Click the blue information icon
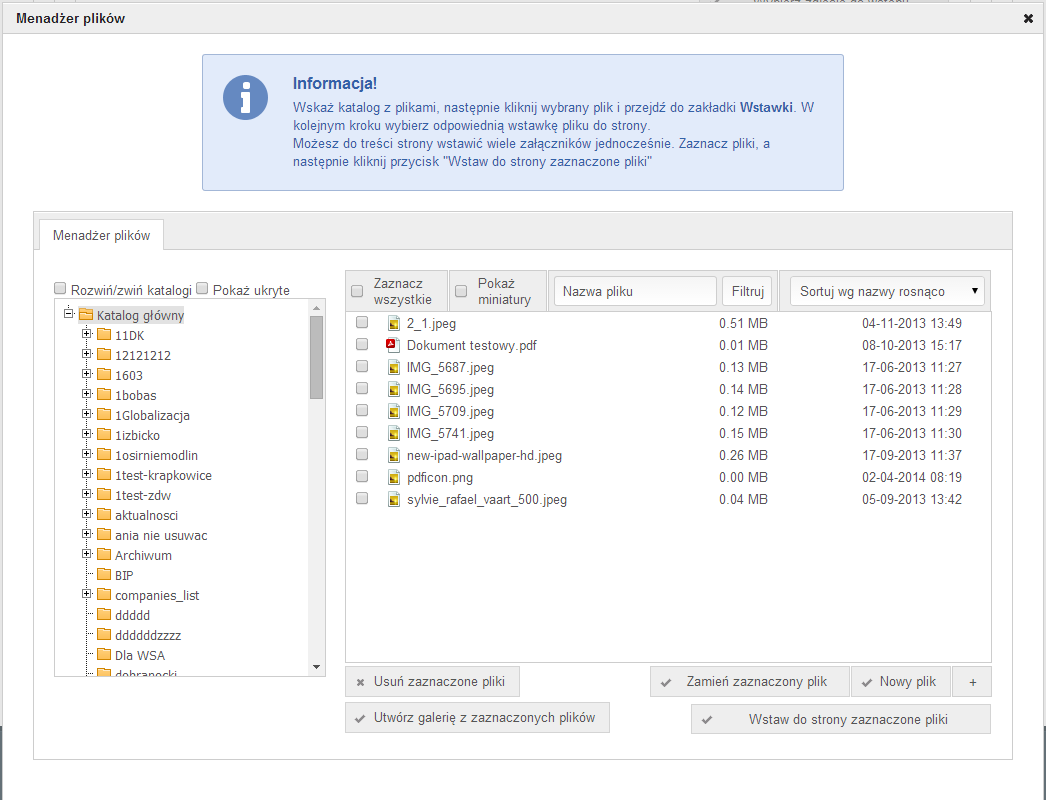 point(245,97)
